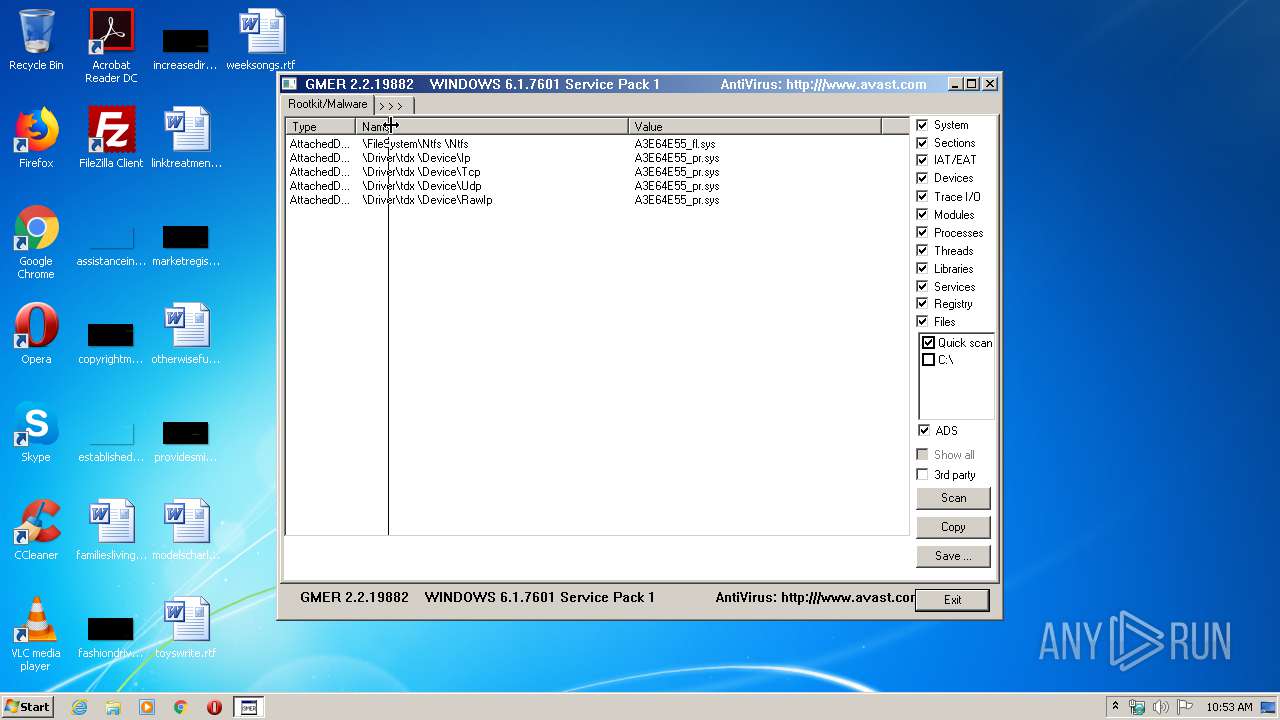Launch Acrobat Reader DC shortcut
The height and width of the screenshot is (720, 1280).
pos(111,46)
